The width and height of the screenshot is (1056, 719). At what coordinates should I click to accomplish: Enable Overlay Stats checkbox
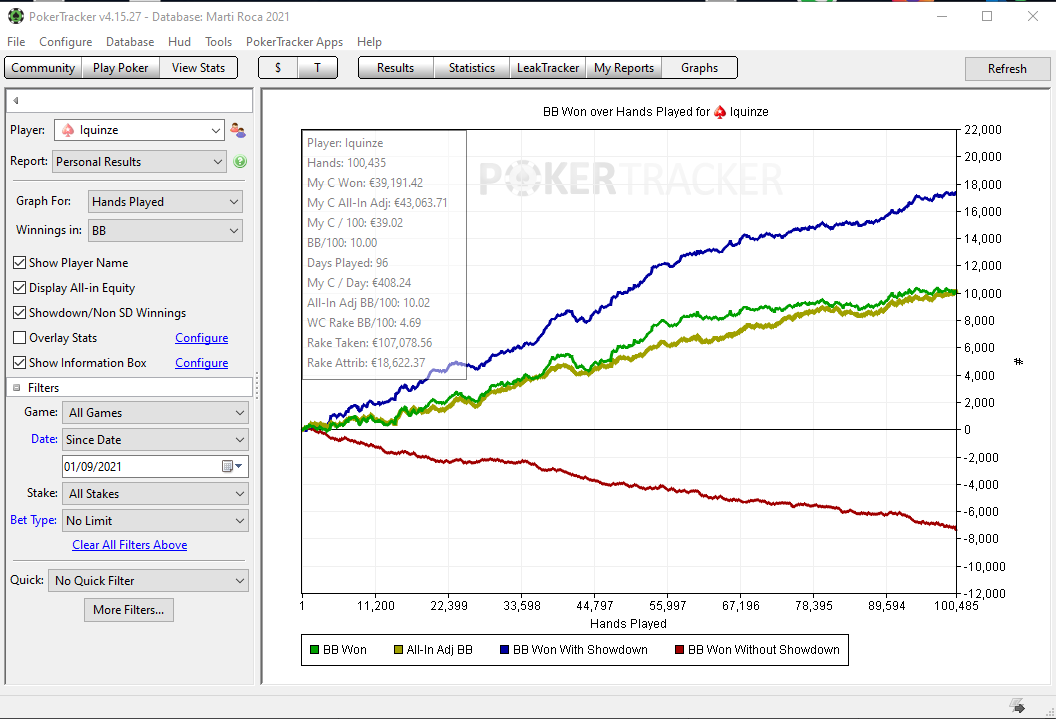[20, 337]
